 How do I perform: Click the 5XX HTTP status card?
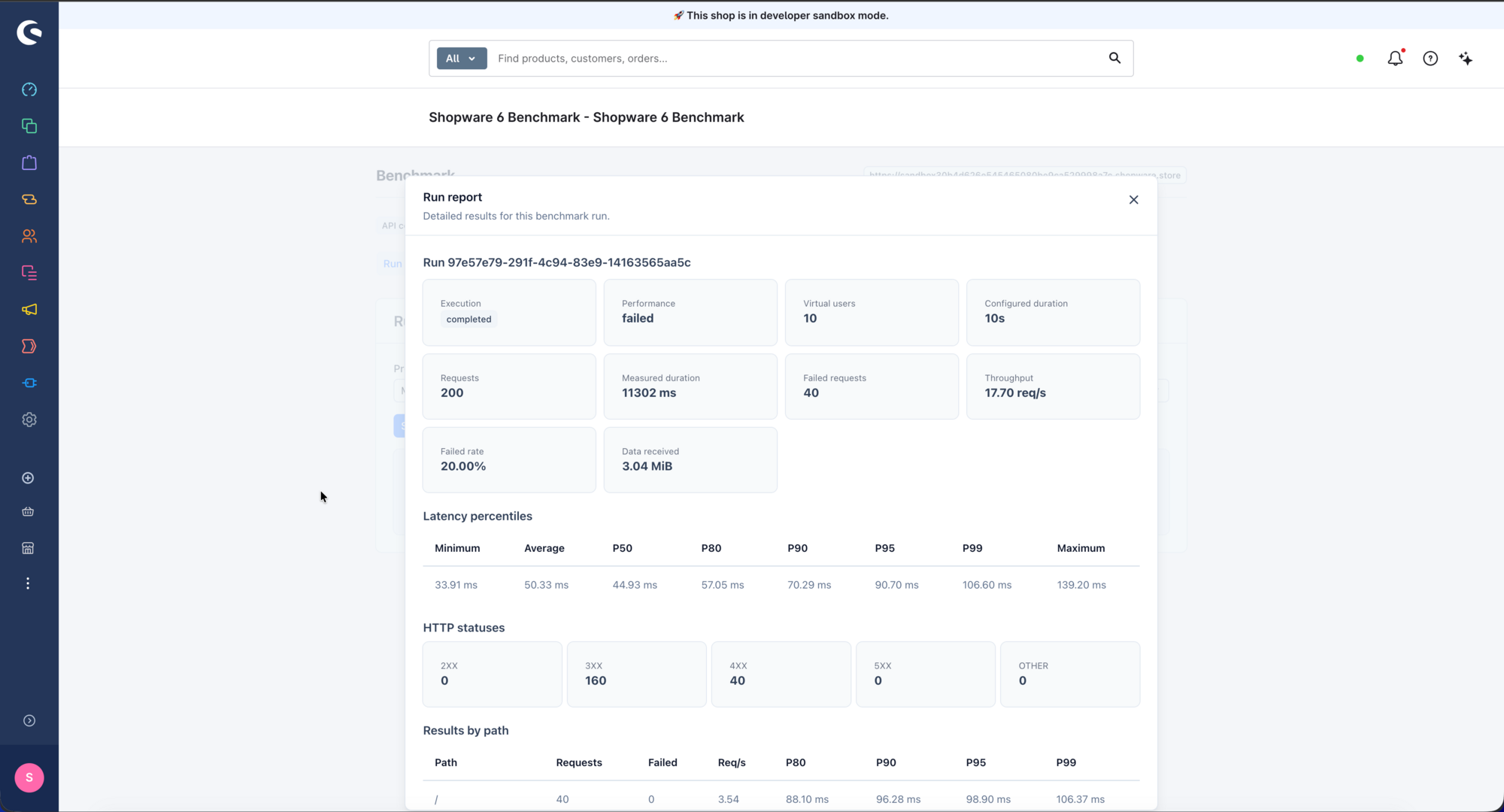coord(925,674)
